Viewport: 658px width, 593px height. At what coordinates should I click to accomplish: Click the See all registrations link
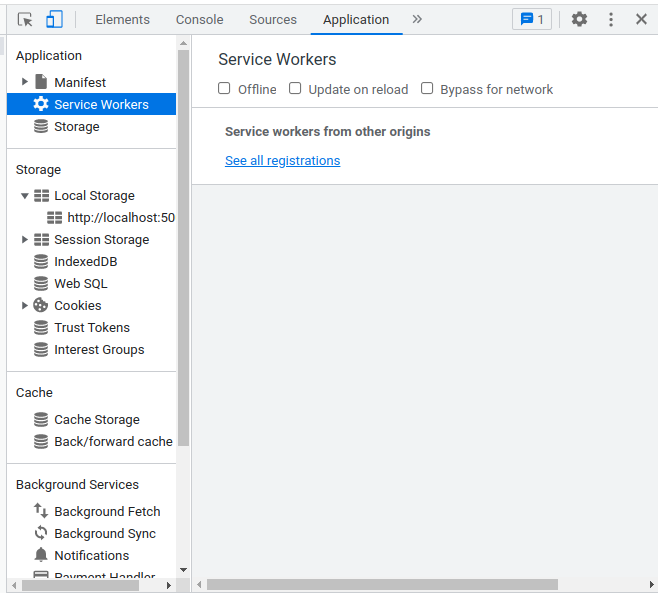point(282,161)
